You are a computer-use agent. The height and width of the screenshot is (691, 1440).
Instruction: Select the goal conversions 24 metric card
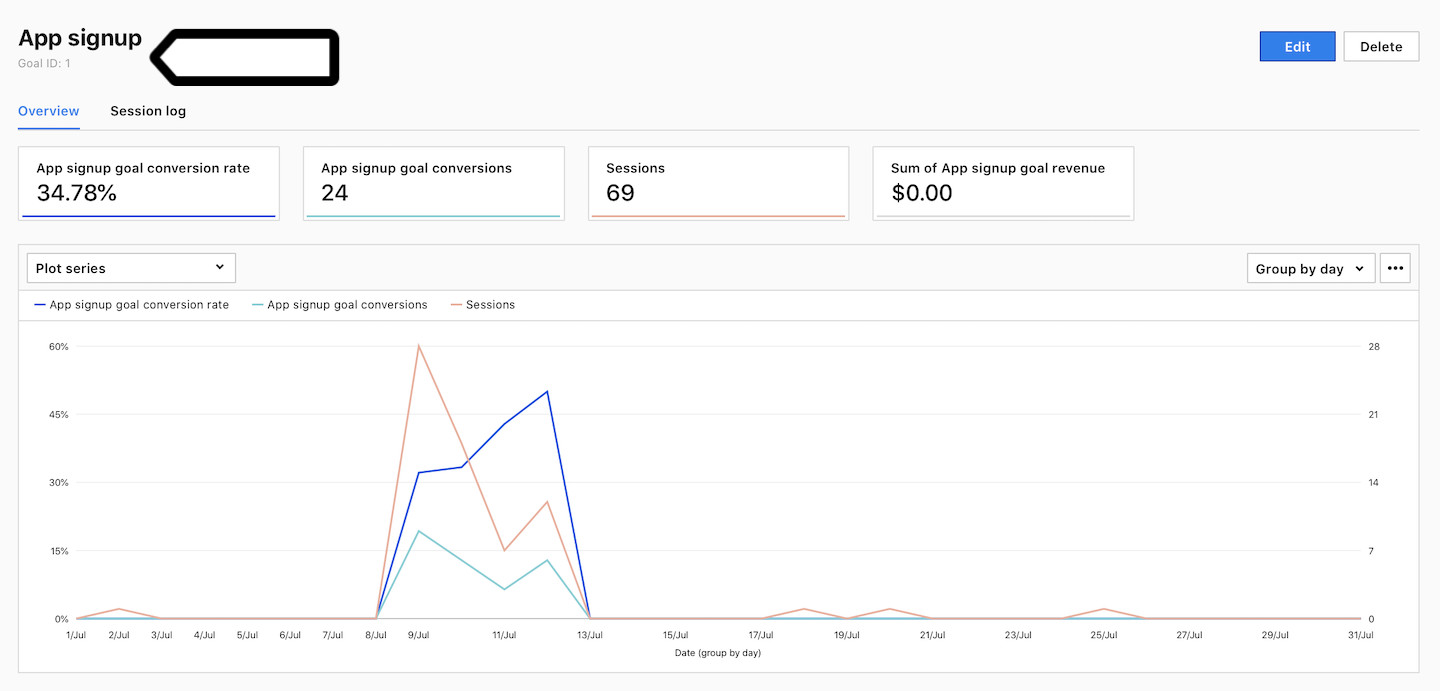pos(433,182)
